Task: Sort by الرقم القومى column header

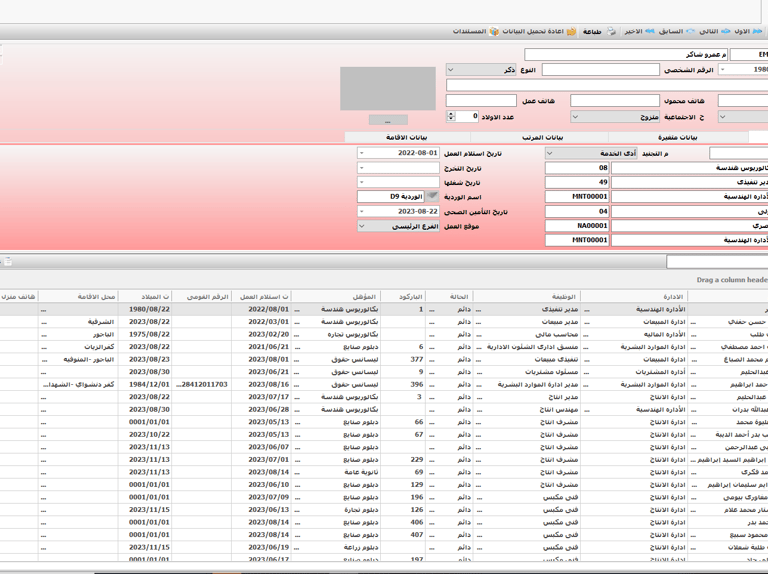Action: click(201, 297)
